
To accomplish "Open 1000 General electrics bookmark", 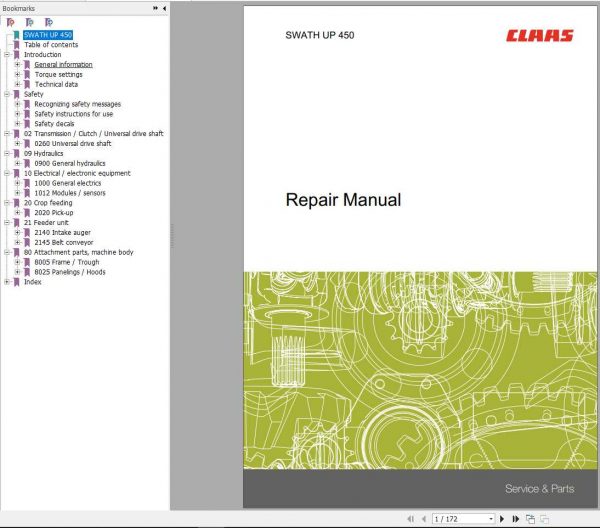I will (x=68, y=183).
